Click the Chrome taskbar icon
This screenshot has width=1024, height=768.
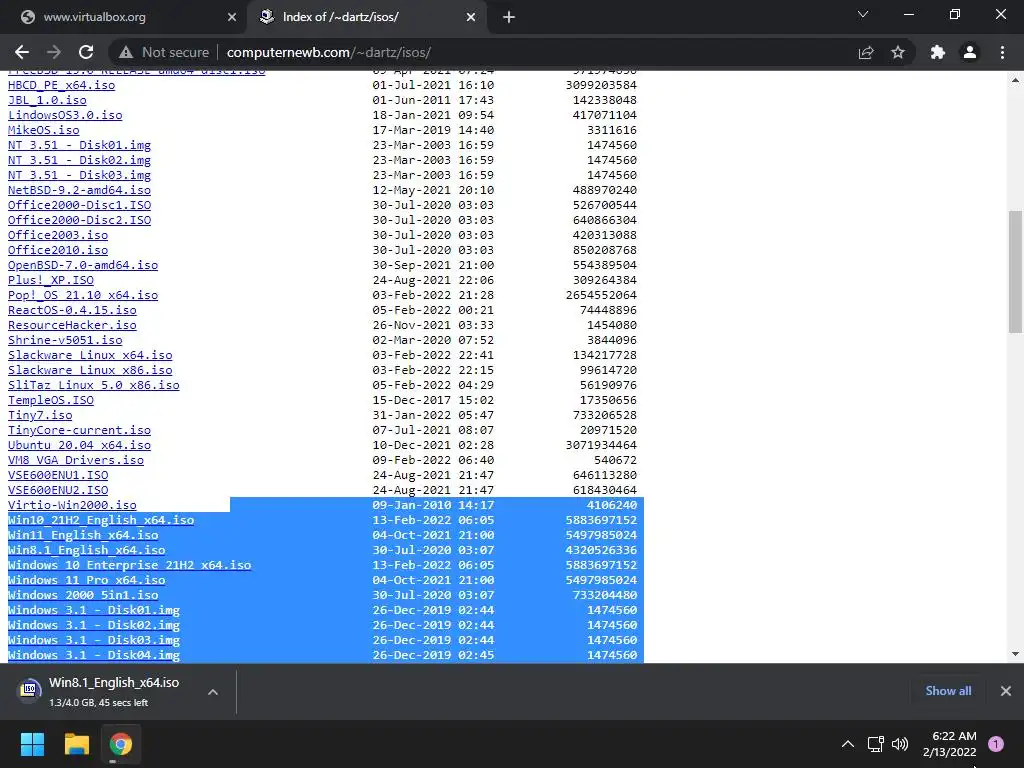121,744
